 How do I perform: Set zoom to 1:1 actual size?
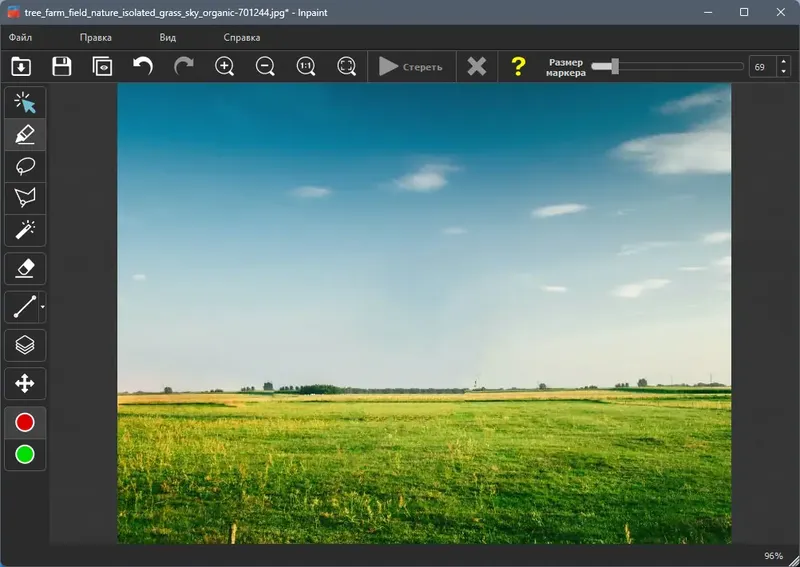(306, 67)
